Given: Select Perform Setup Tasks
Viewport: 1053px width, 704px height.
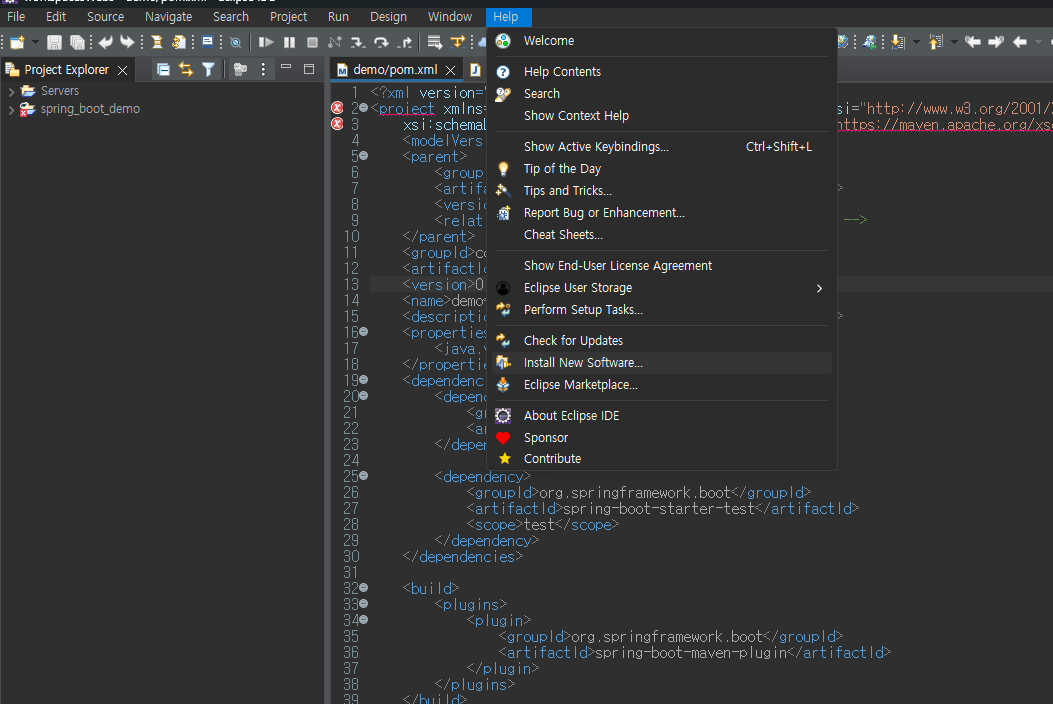Looking at the screenshot, I should click(x=662, y=310).
